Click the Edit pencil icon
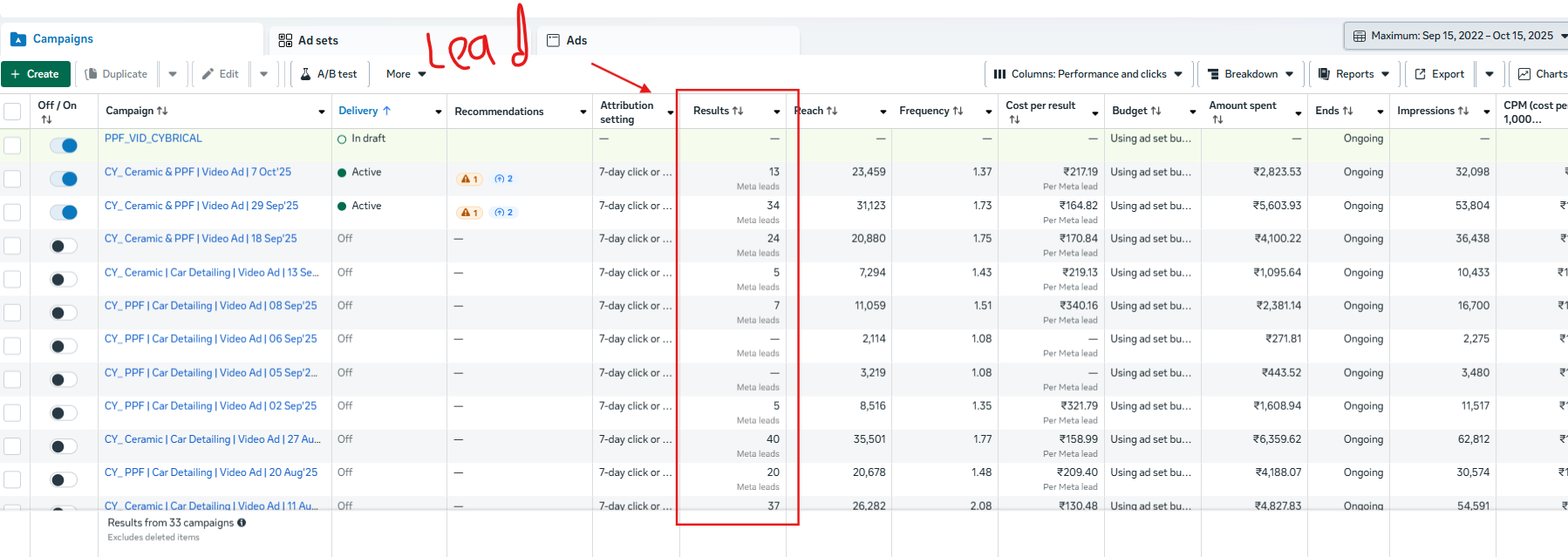Screen dimensions: 1568x557 208,74
